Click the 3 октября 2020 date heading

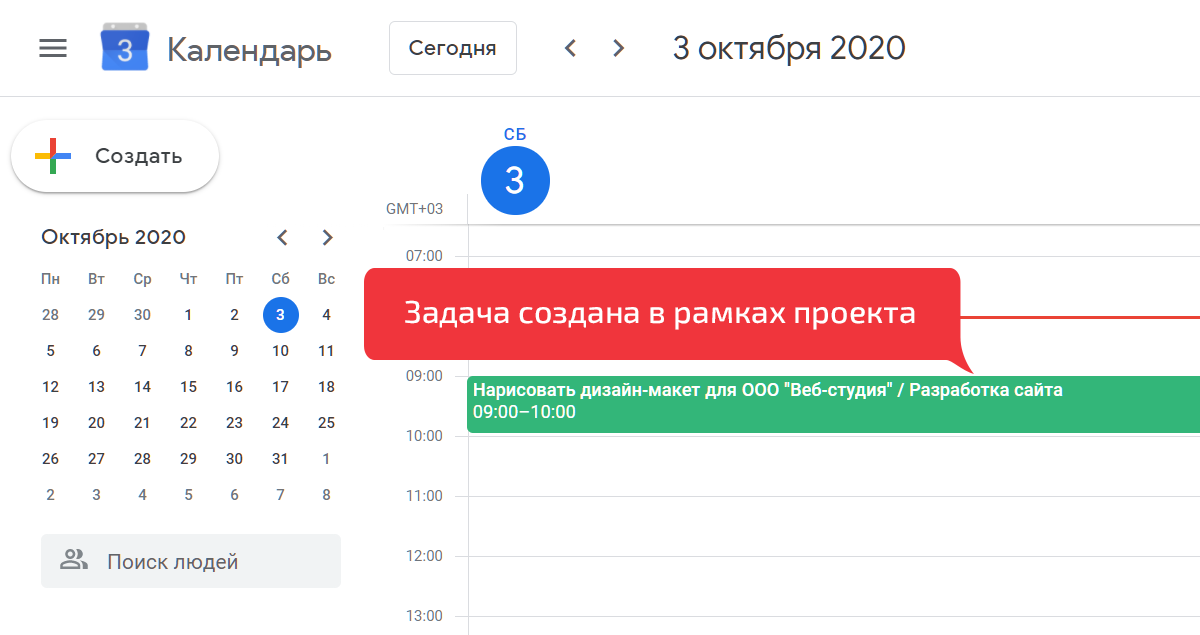pos(789,48)
